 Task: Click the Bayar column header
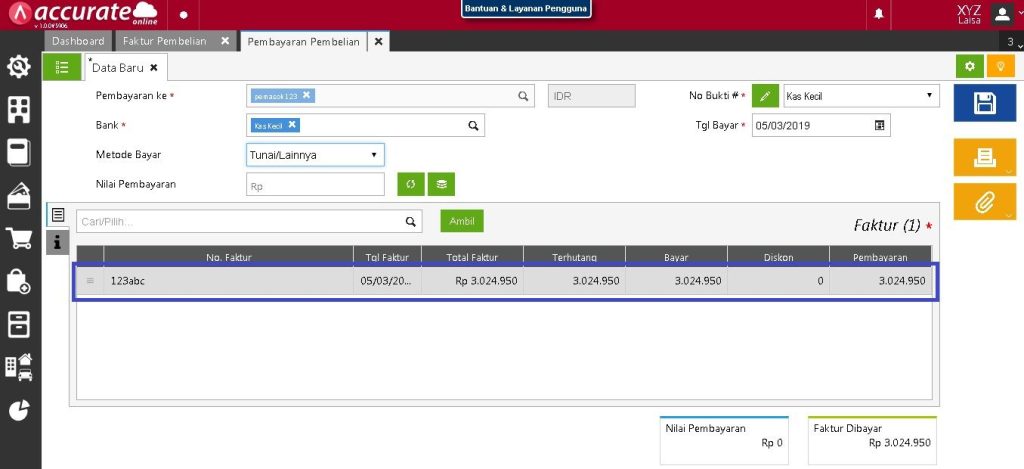(677, 257)
